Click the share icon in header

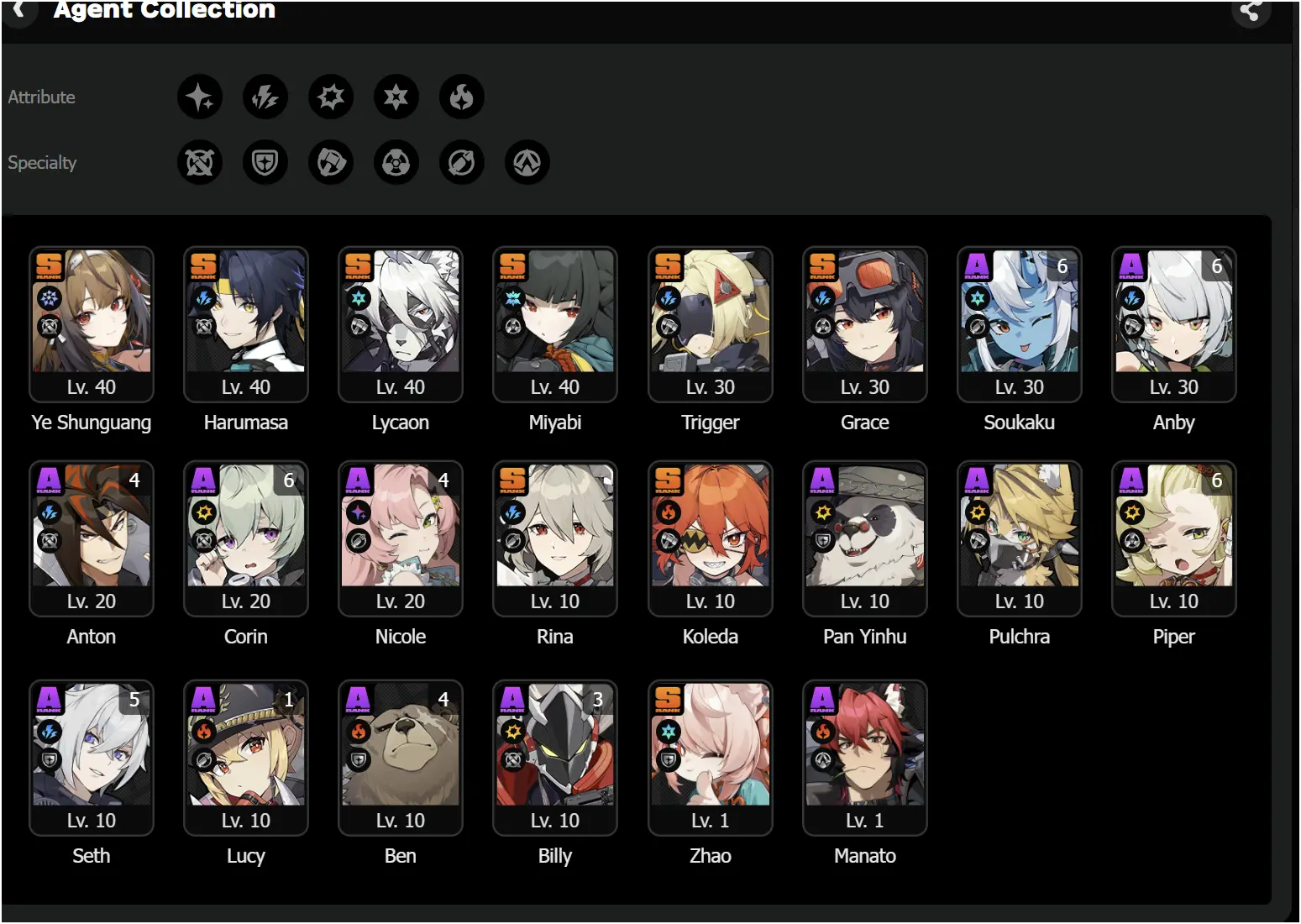(1251, 11)
